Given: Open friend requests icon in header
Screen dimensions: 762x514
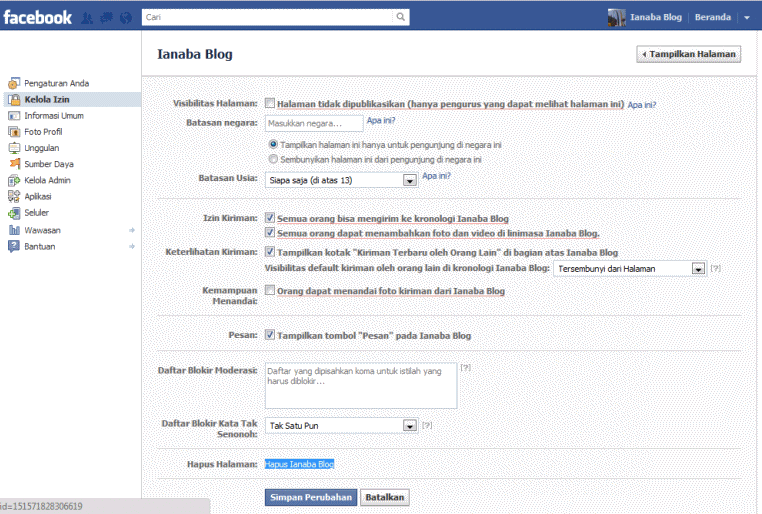Looking at the screenshot, I should coord(87,18).
